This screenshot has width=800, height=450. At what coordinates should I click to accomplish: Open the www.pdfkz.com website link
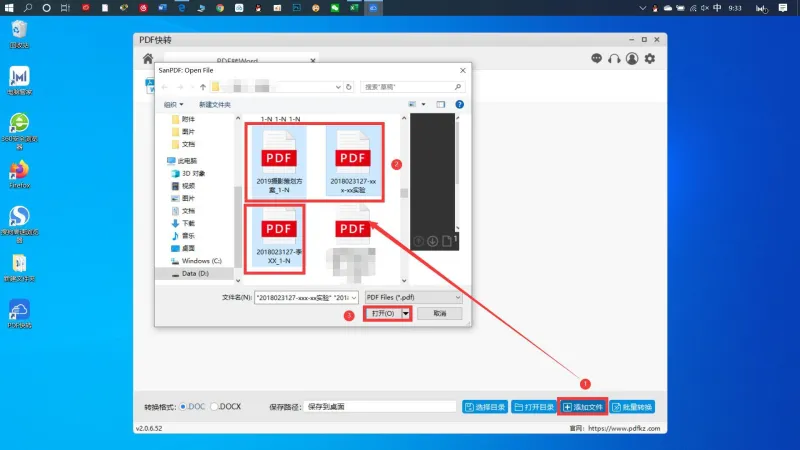[623, 429]
